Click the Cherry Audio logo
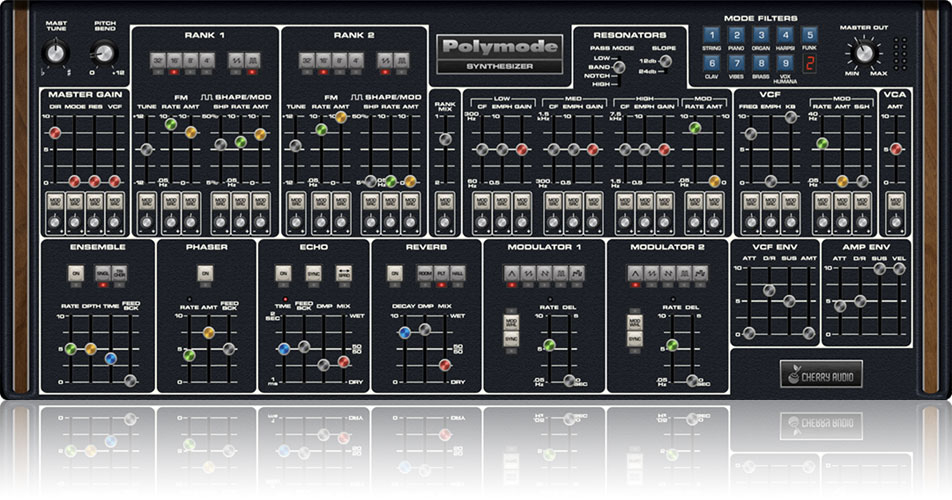Viewport: 952px width, 500px height. 821,376
